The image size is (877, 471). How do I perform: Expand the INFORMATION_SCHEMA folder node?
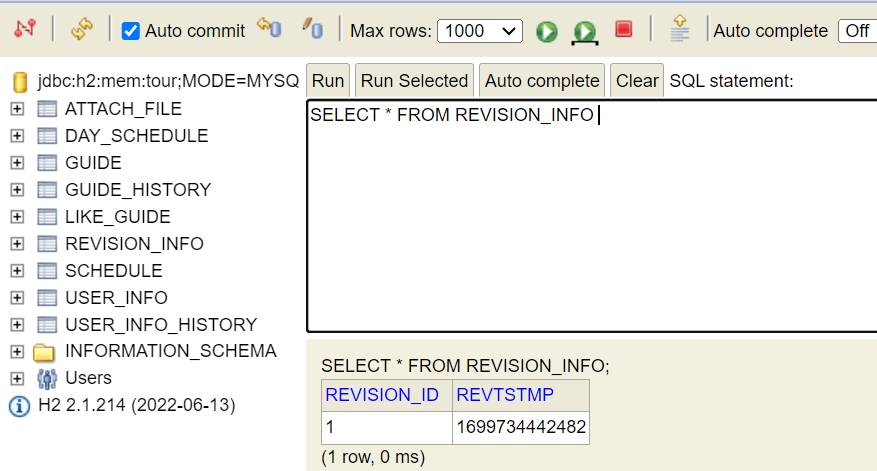tap(17, 351)
